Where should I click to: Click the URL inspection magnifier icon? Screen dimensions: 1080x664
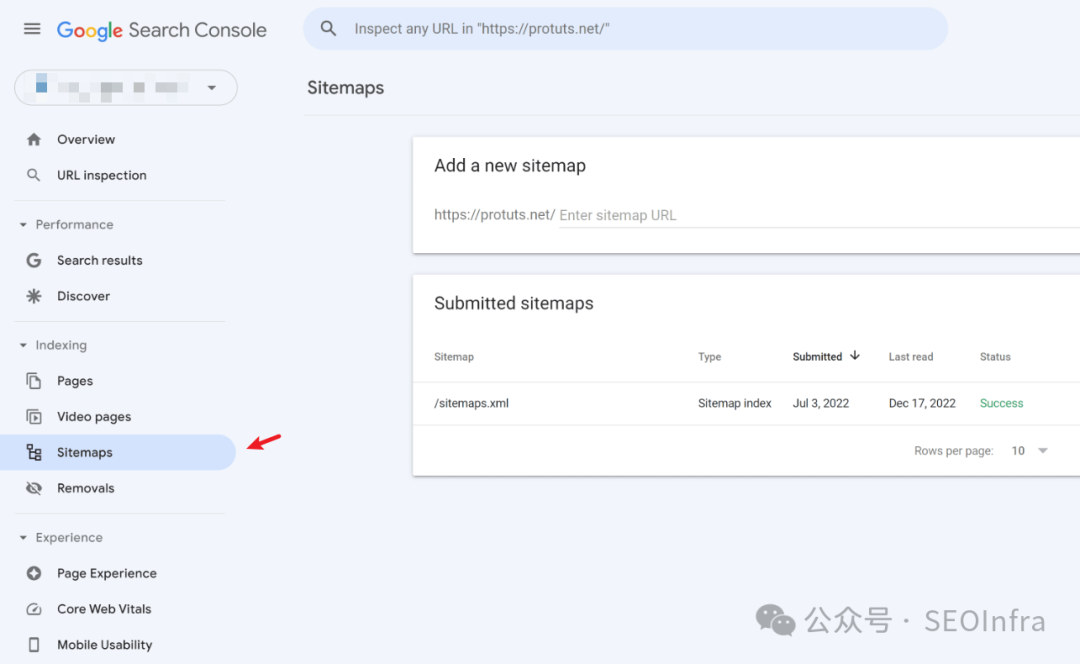(x=33, y=175)
